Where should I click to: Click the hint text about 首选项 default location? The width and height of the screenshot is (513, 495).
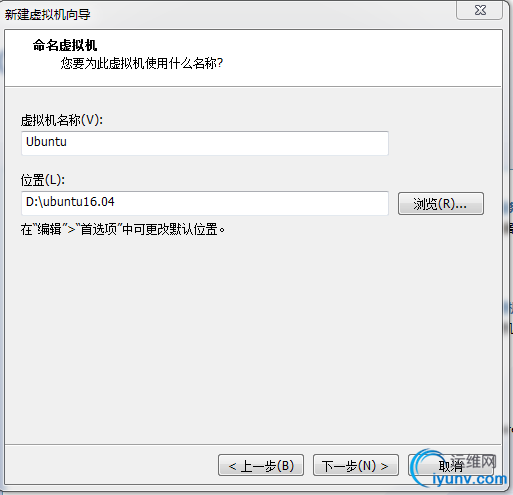pyautogui.click(x=123, y=229)
